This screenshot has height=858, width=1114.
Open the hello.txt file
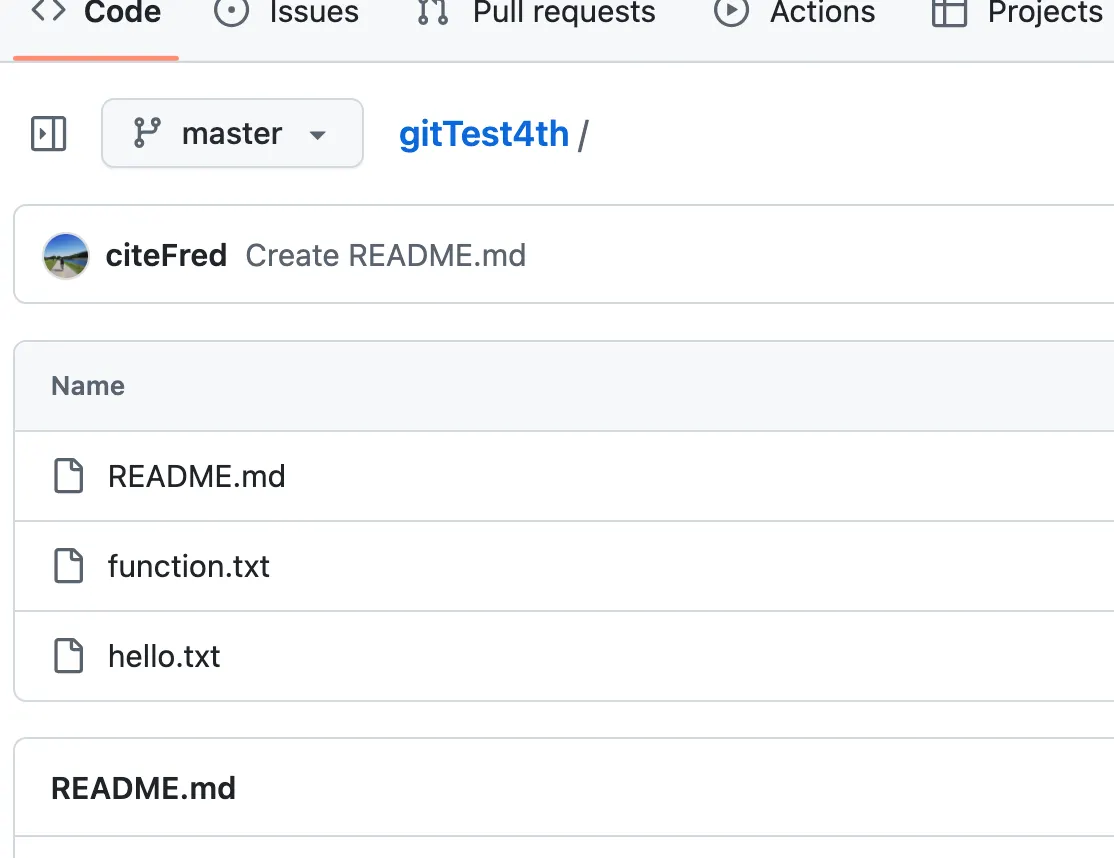pyautogui.click(x=164, y=656)
